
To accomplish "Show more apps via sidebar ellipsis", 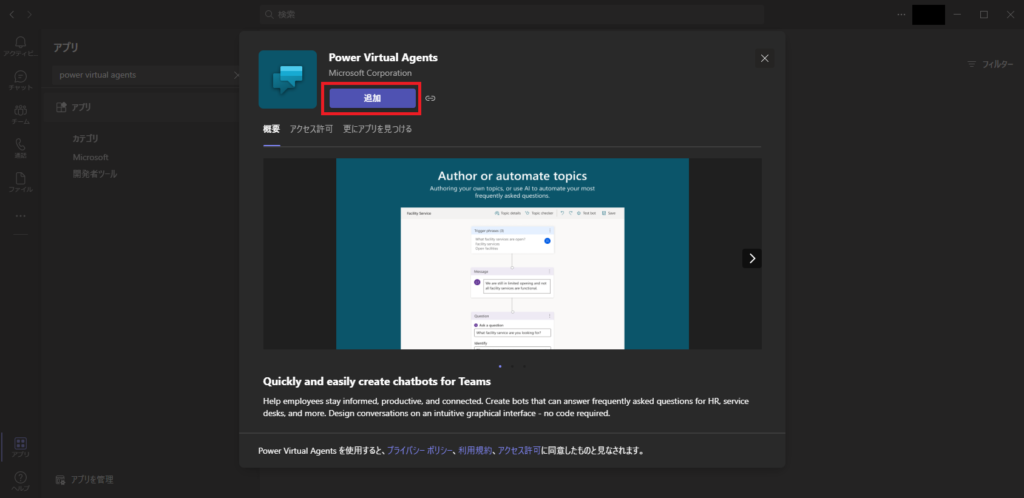I will [x=20, y=215].
